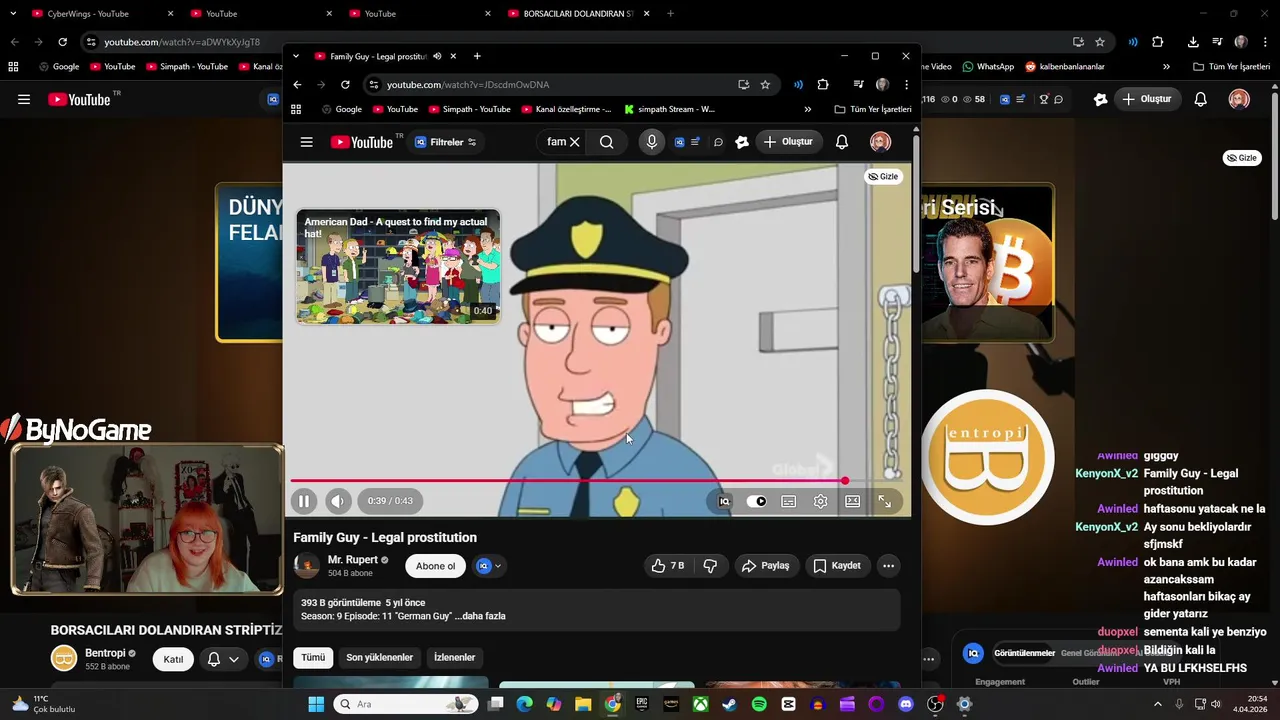Hide the American Dad suggestion card via Gizle

[x=883, y=176]
